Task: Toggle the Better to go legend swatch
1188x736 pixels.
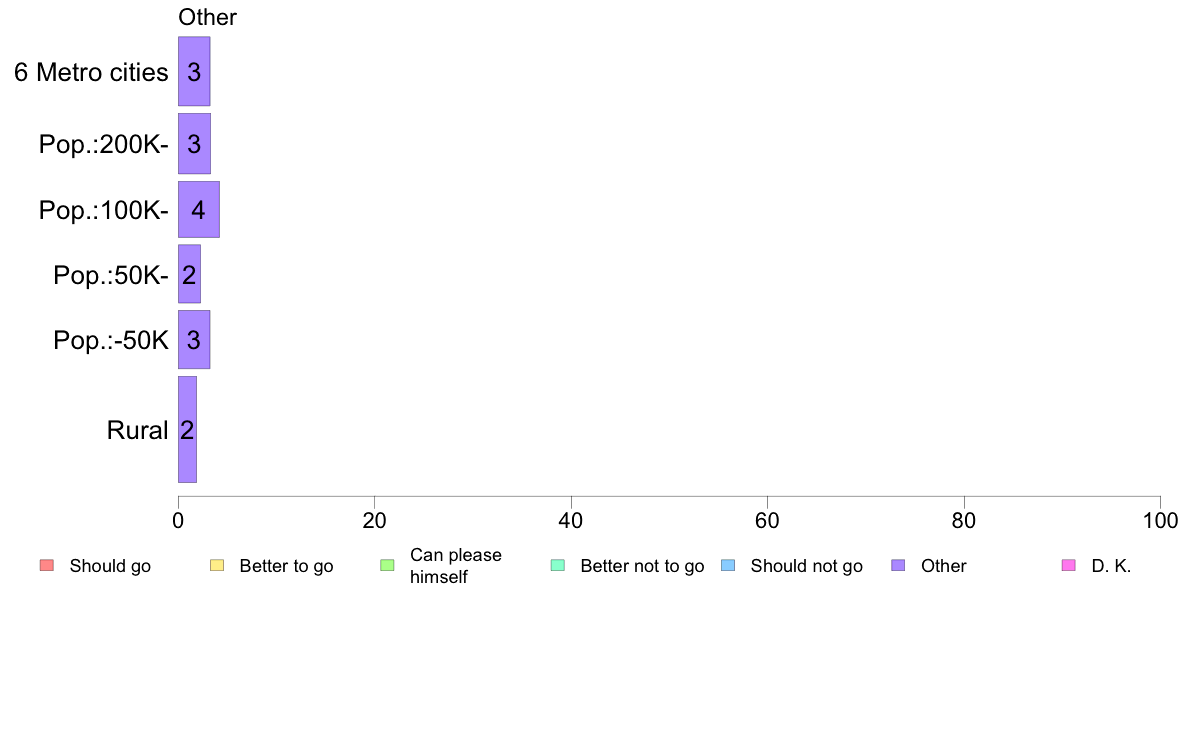Action: pos(217,565)
